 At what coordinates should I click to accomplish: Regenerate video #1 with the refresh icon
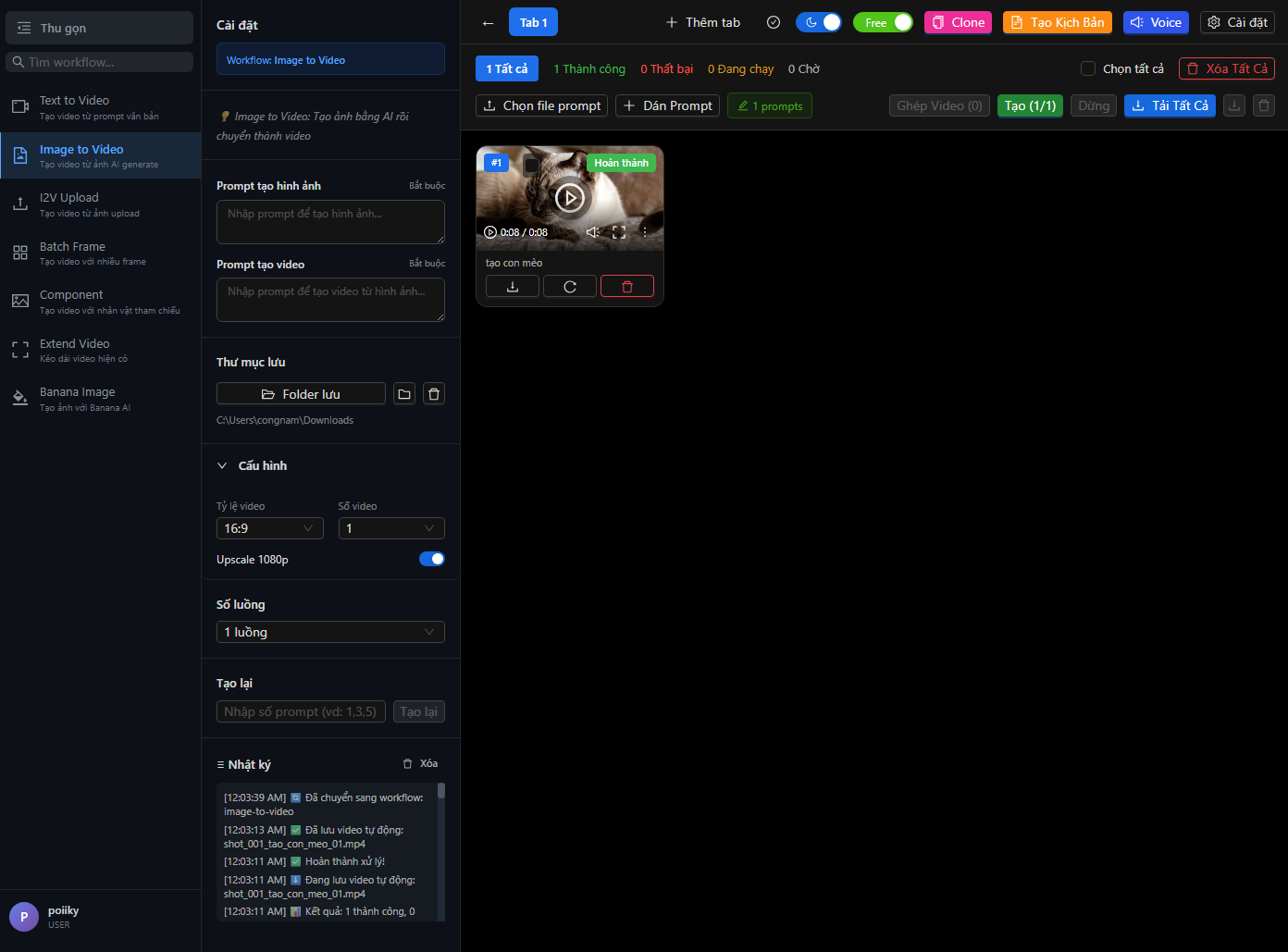(x=570, y=287)
